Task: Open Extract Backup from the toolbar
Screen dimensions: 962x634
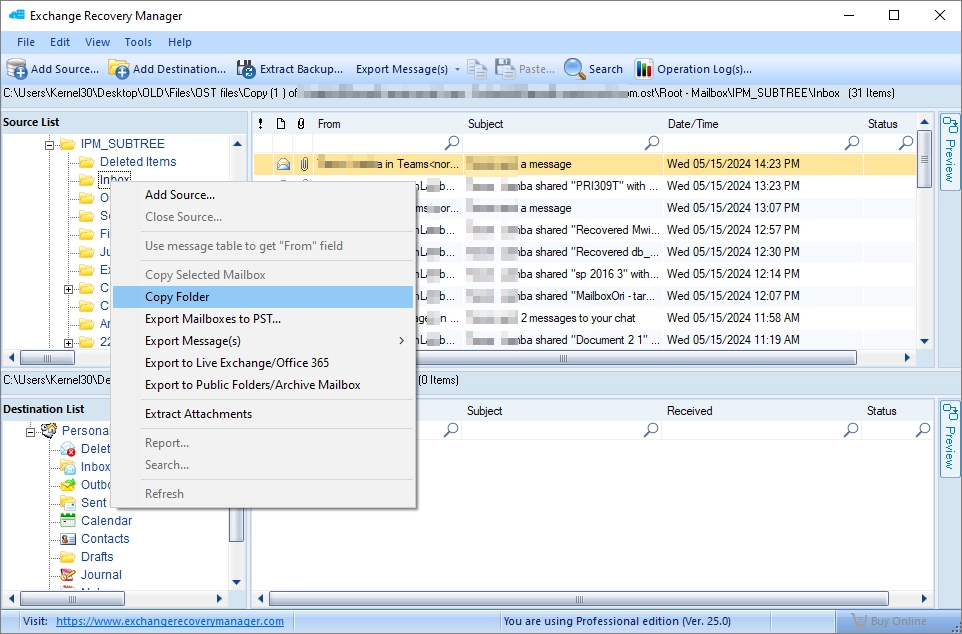Action: (246, 69)
